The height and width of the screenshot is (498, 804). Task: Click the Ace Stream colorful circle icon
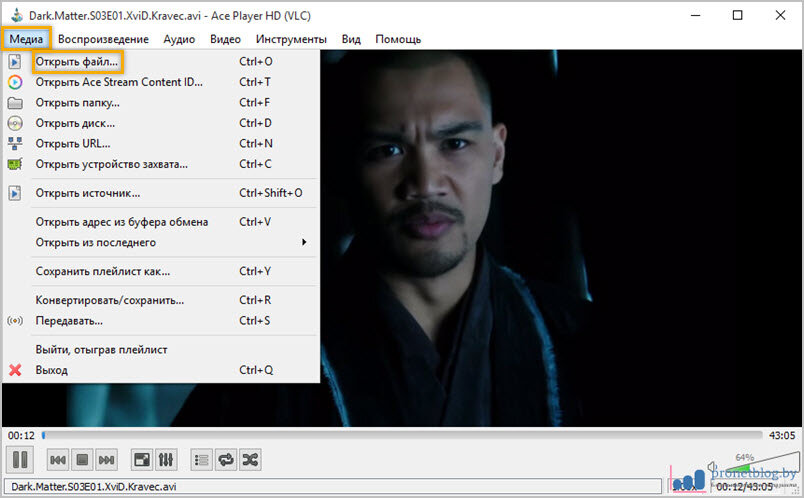(15, 82)
